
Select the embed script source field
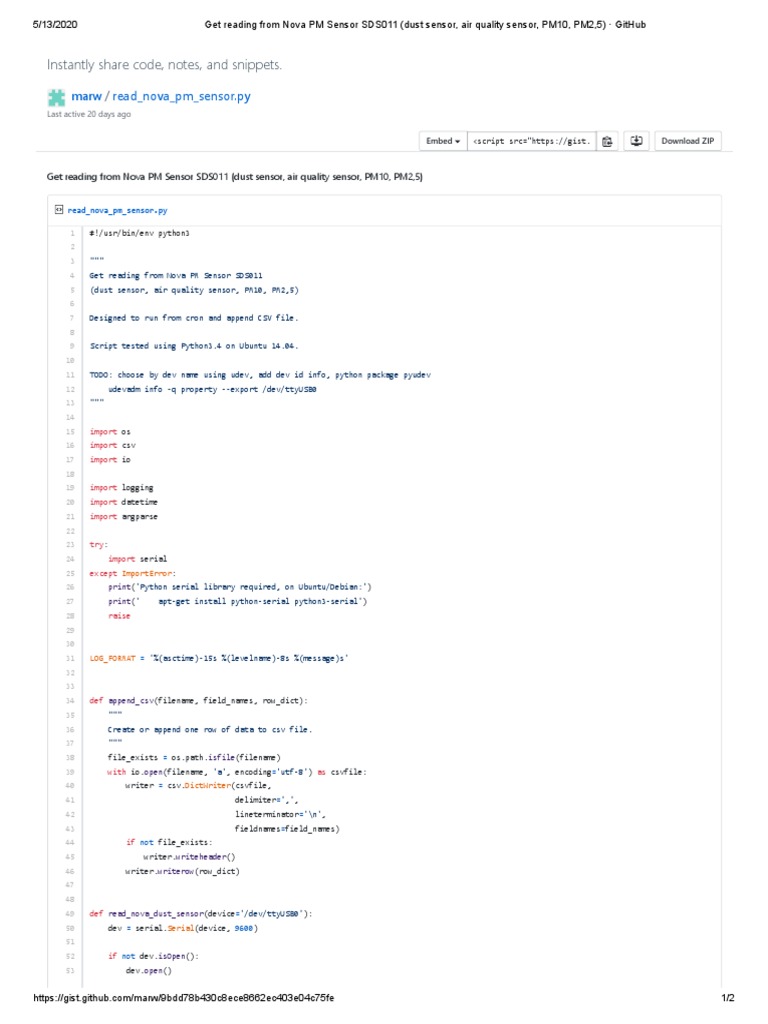tap(532, 141)
